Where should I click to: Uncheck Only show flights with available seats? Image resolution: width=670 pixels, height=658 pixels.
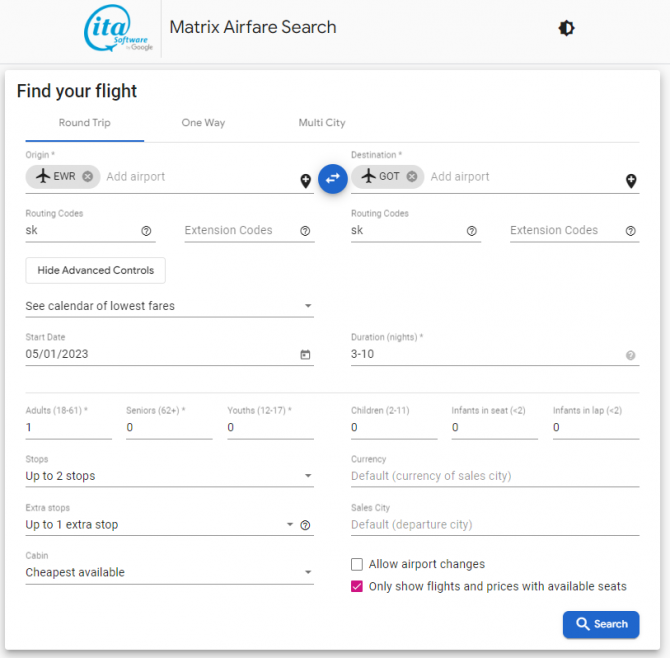click(357, 586)
